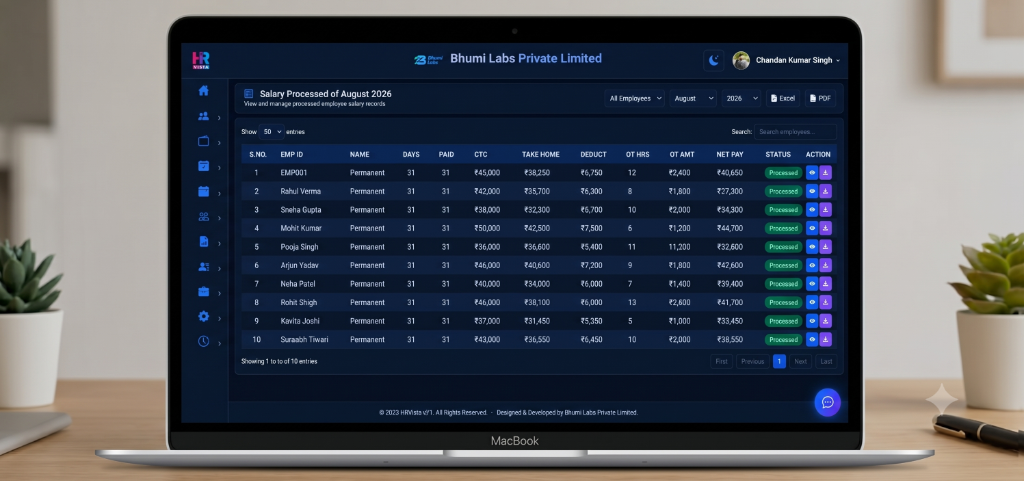Click the HR Vista logo
The image size is (1024, 481).
[x=200, y=61]
